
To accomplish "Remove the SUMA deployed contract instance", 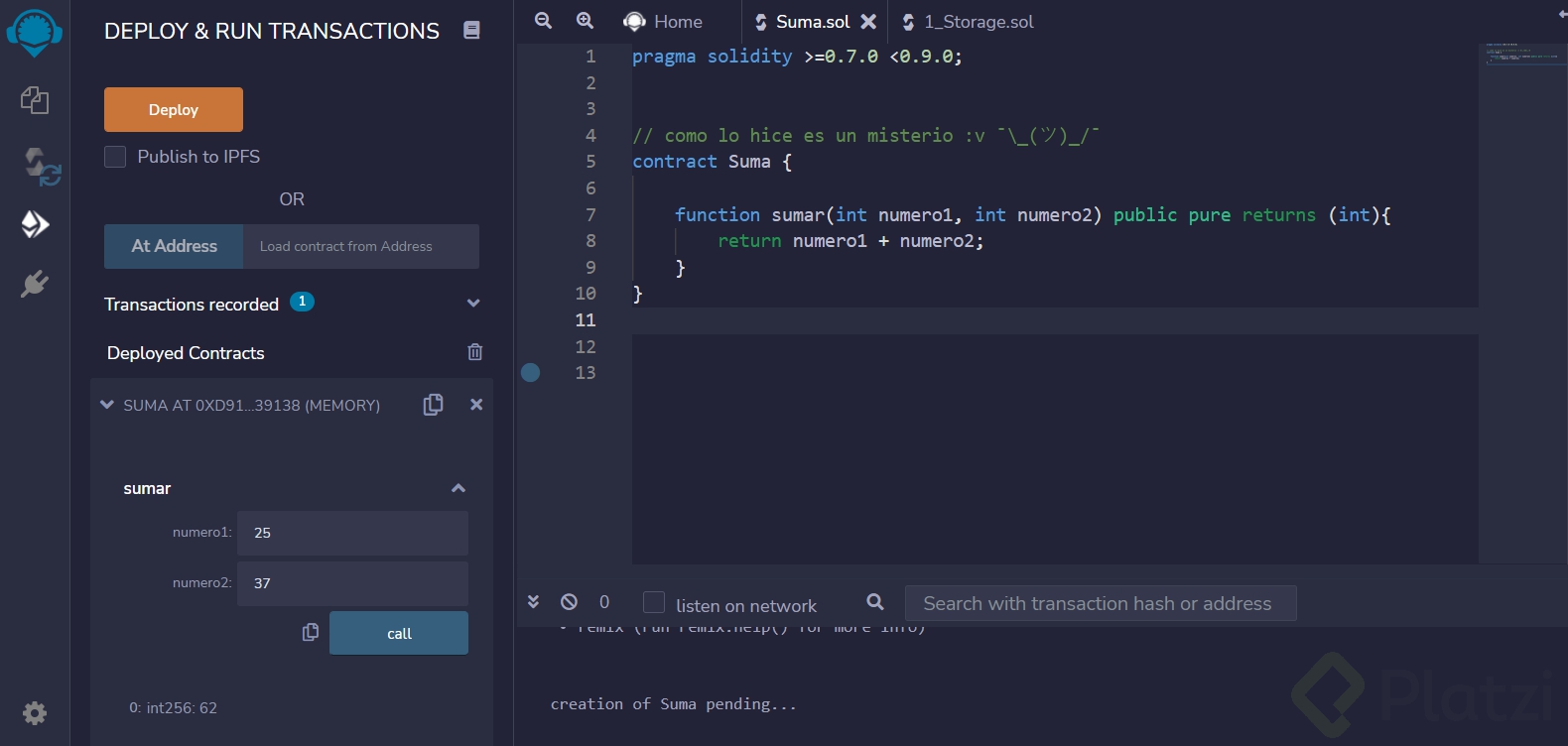I will coord(476,405).
